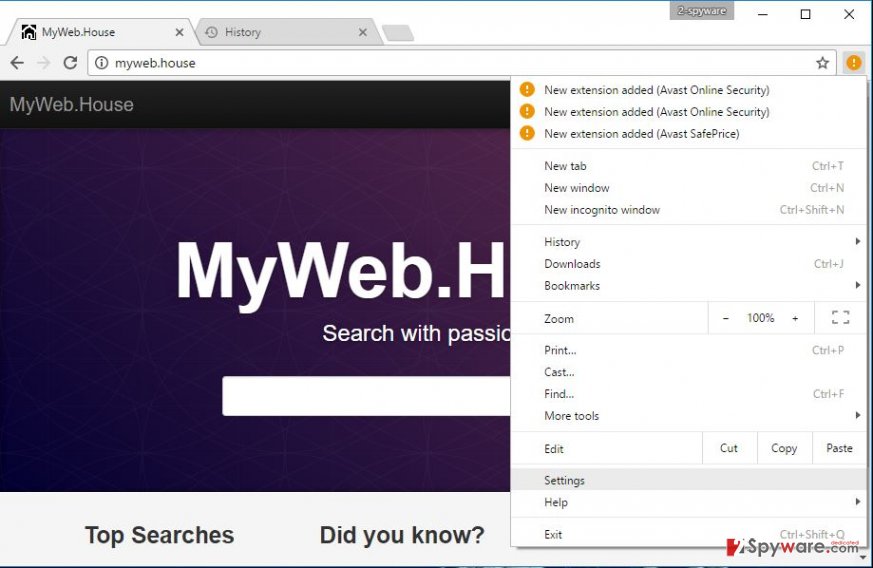Viewport: 873px width, 568px height.
Task: Choose New tab from the menu
Action: click(688, 166)
